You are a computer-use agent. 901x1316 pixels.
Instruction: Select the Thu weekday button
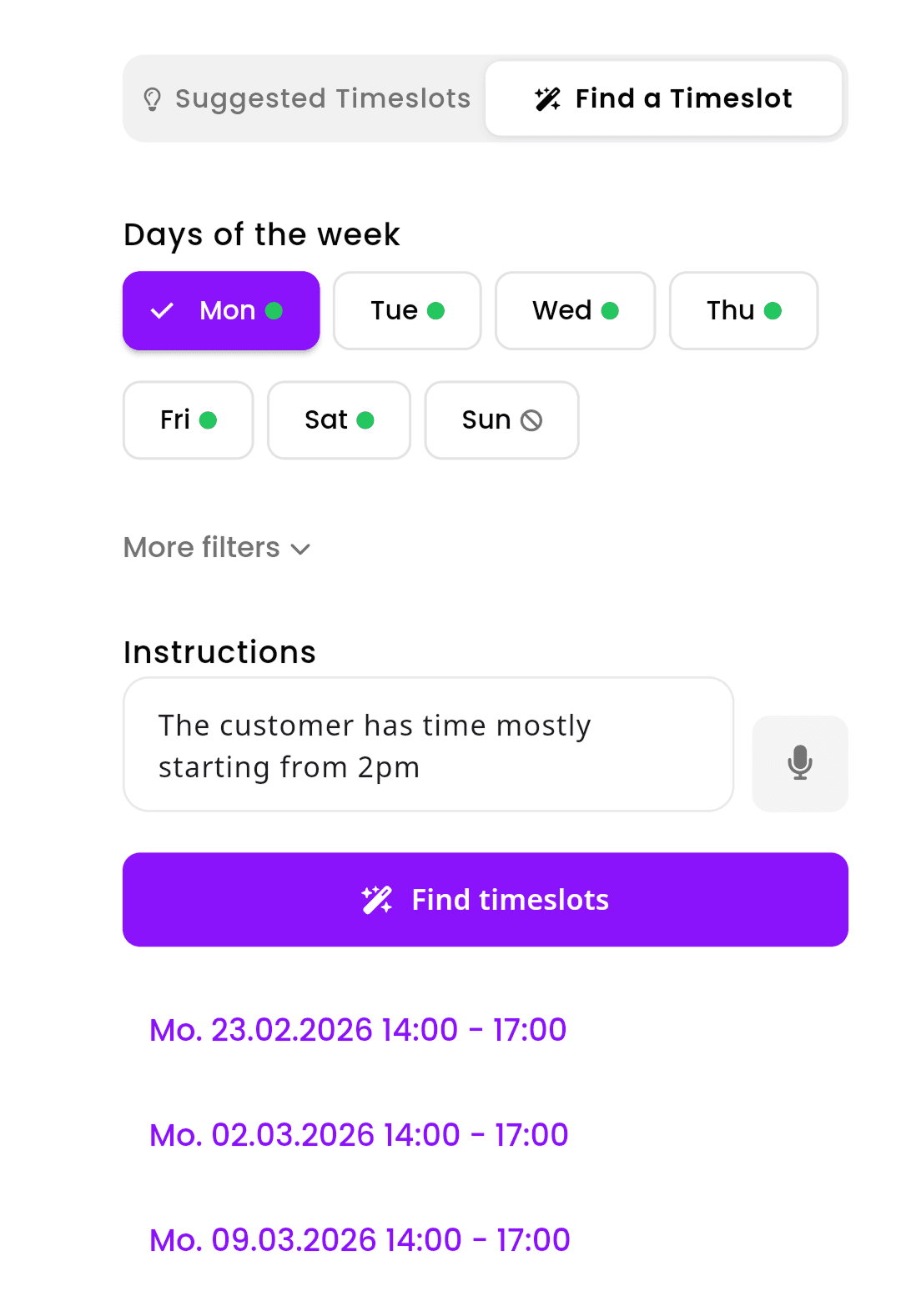pyautogui.click(x=742, y=309)
